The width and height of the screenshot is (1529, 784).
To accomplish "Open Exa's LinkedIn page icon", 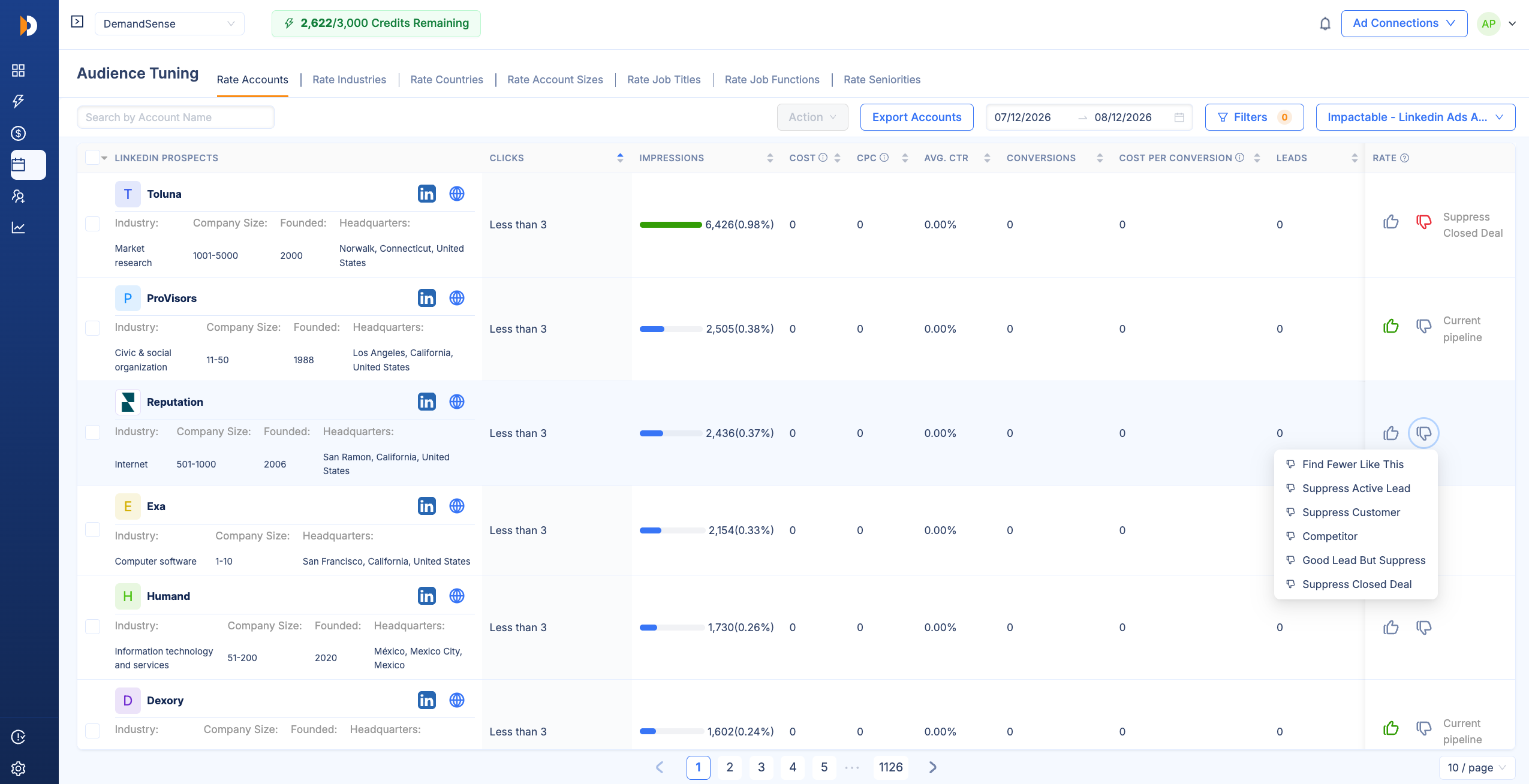I will pos(427,506).
